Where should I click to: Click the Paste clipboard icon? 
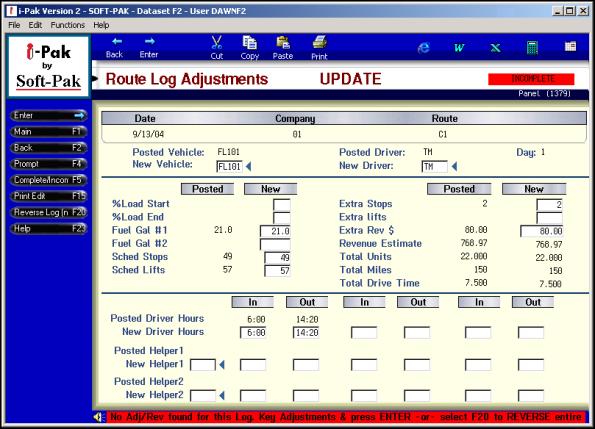[x=283, y=42]
